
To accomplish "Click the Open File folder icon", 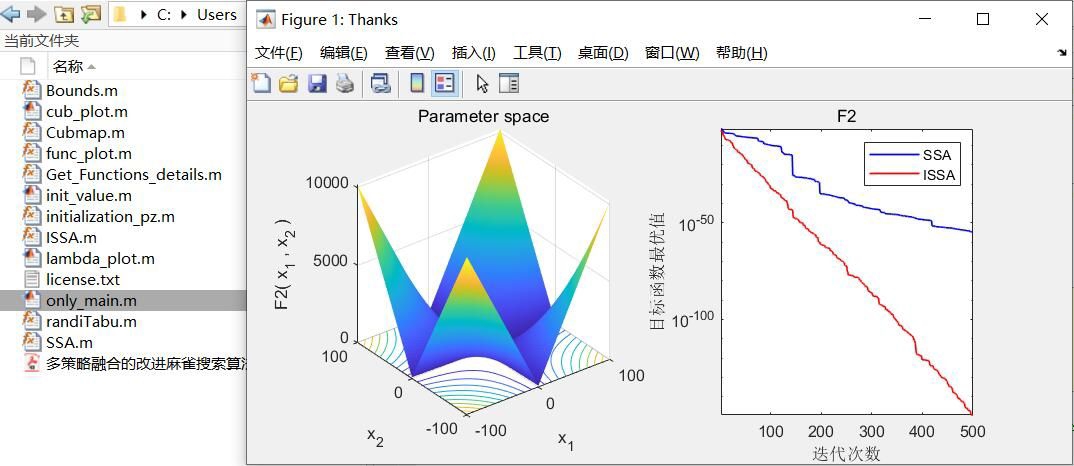I will [289, 84].
